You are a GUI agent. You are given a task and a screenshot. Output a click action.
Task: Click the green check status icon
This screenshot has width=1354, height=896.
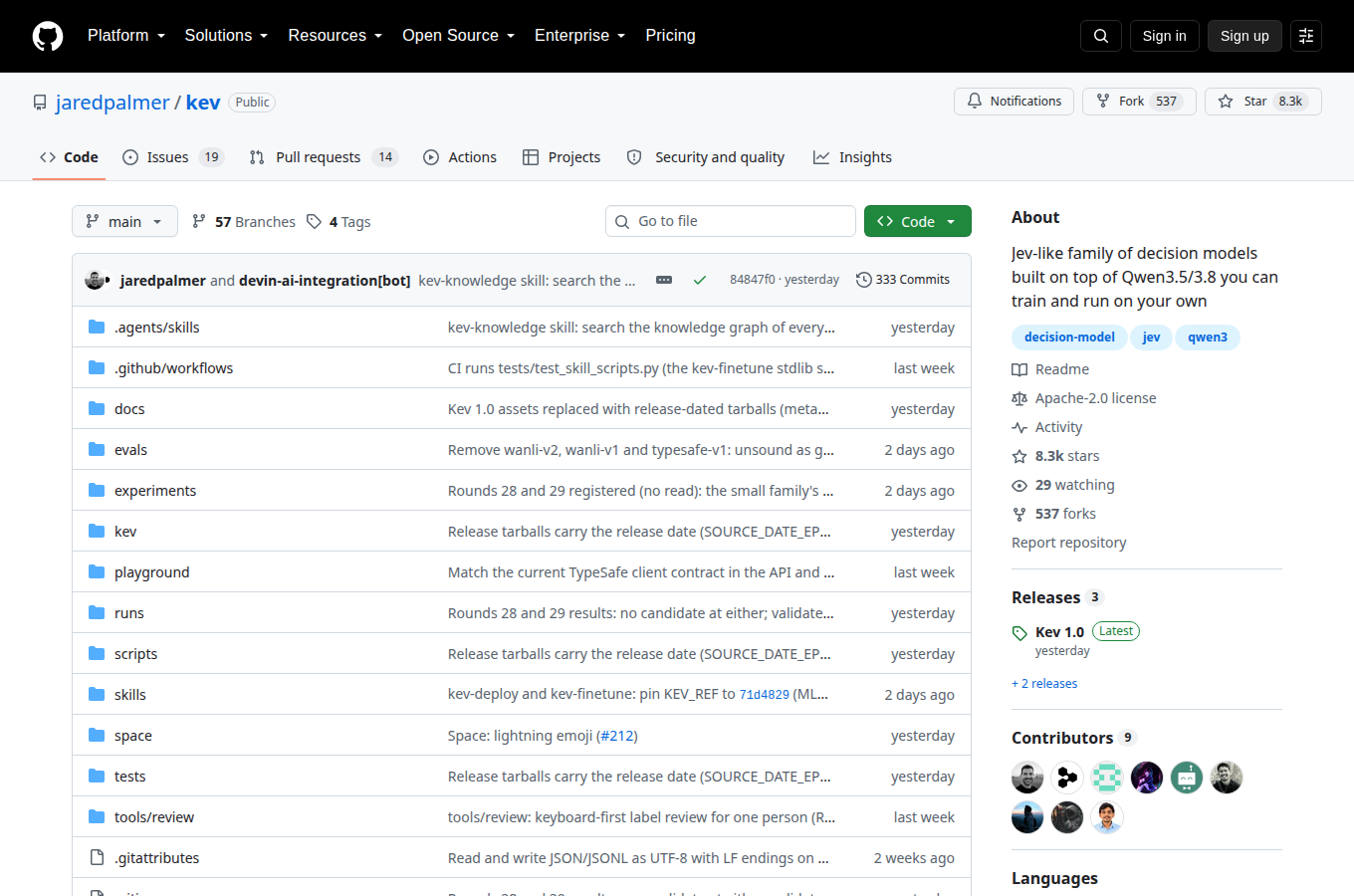point(700,280)
